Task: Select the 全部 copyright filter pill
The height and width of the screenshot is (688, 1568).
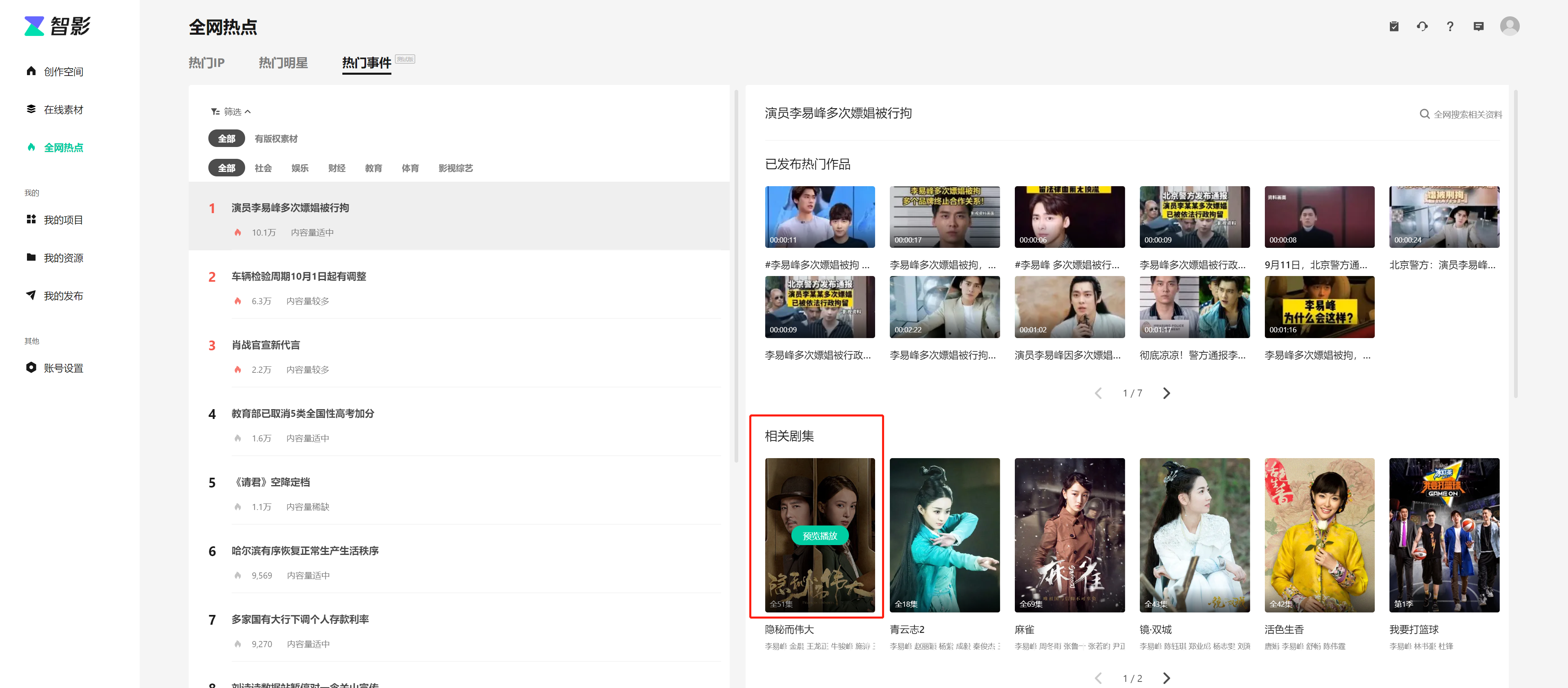Action: tap(226, 139)
